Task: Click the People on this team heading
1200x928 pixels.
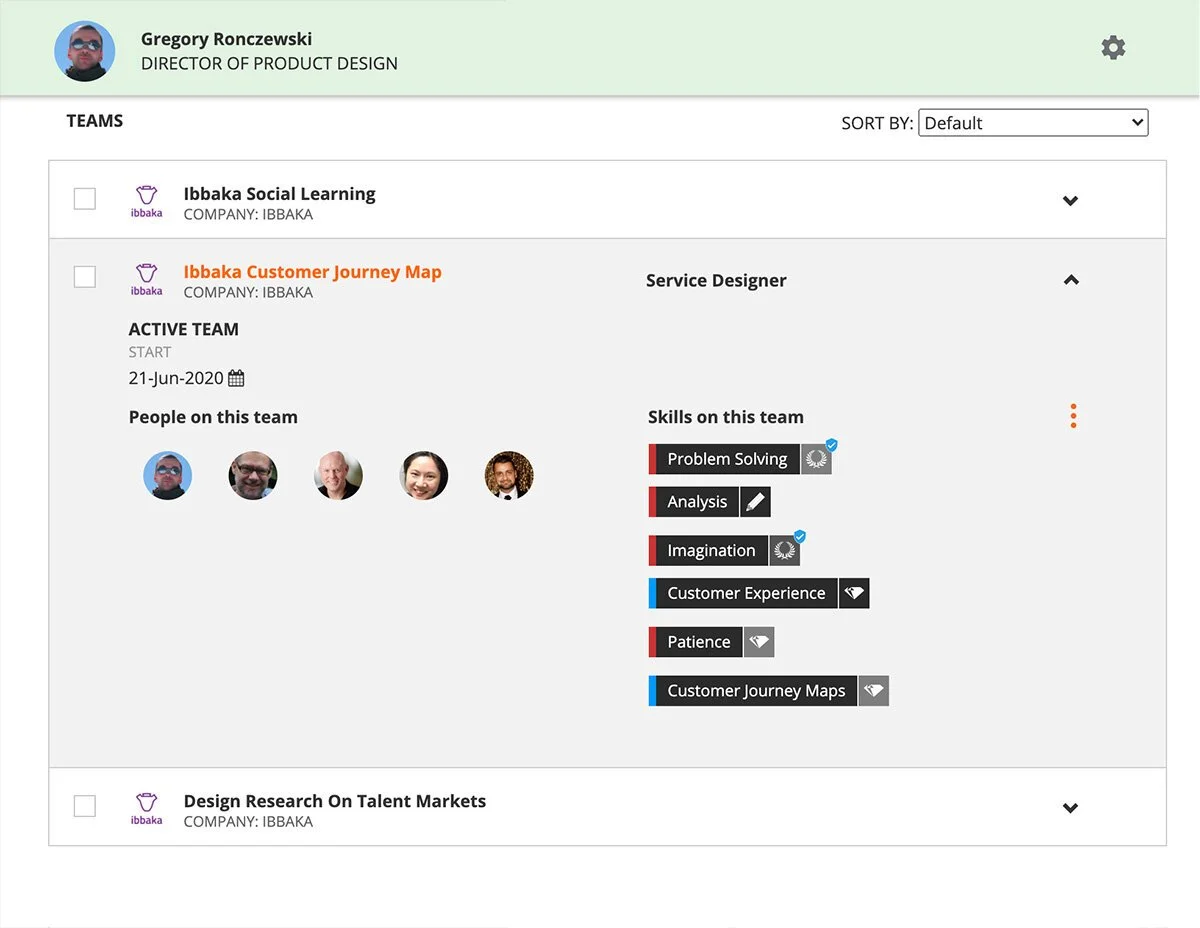Action: click(213, 417)
